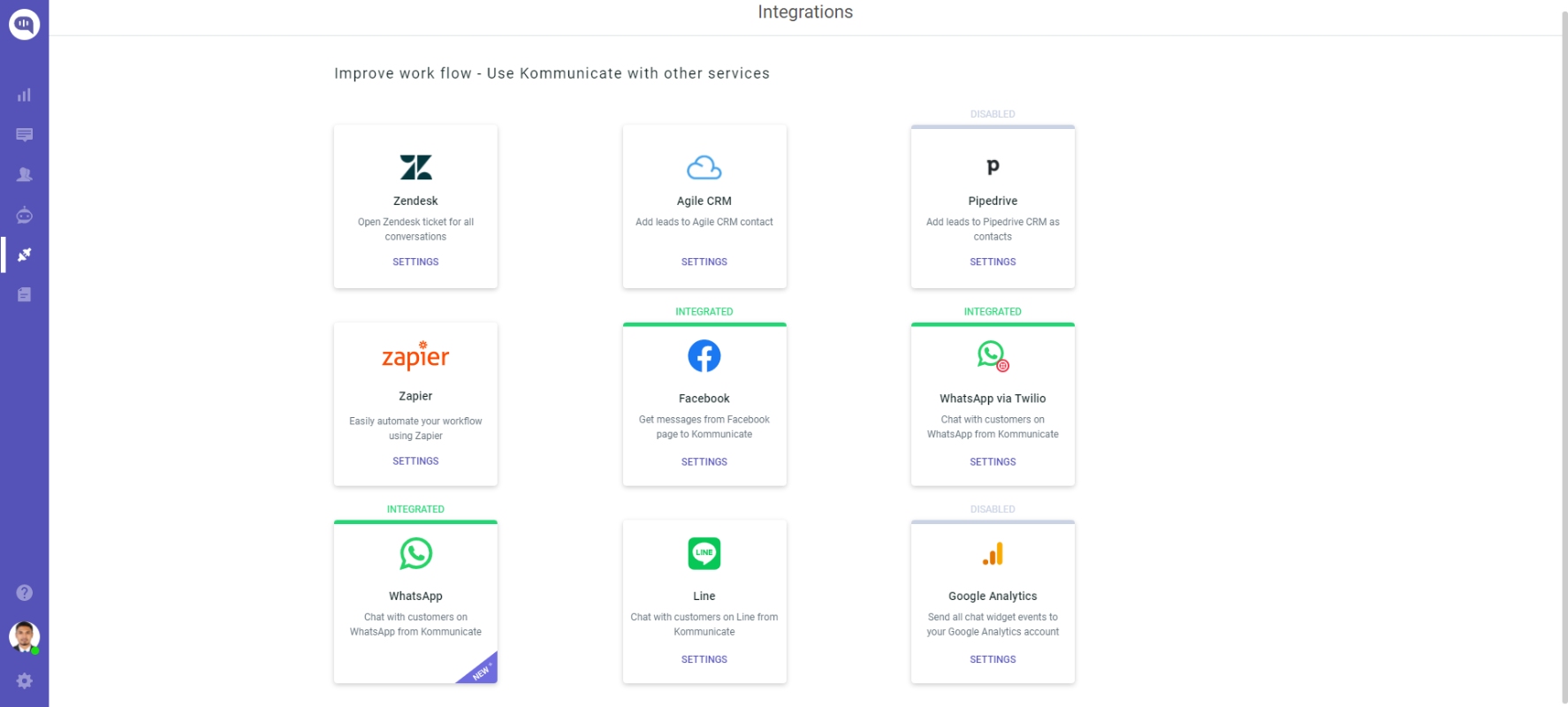Open Google Analytics SETTINGS link
The height and width of the screenshot is (707, 1568).
993,659
